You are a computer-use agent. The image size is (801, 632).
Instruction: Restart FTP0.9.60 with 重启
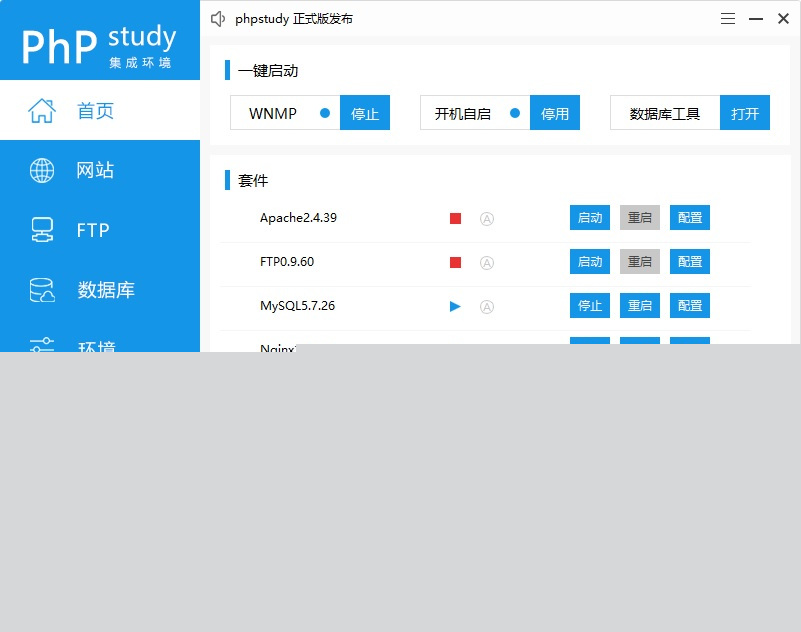pyautogui.click(x=640, y=262)
